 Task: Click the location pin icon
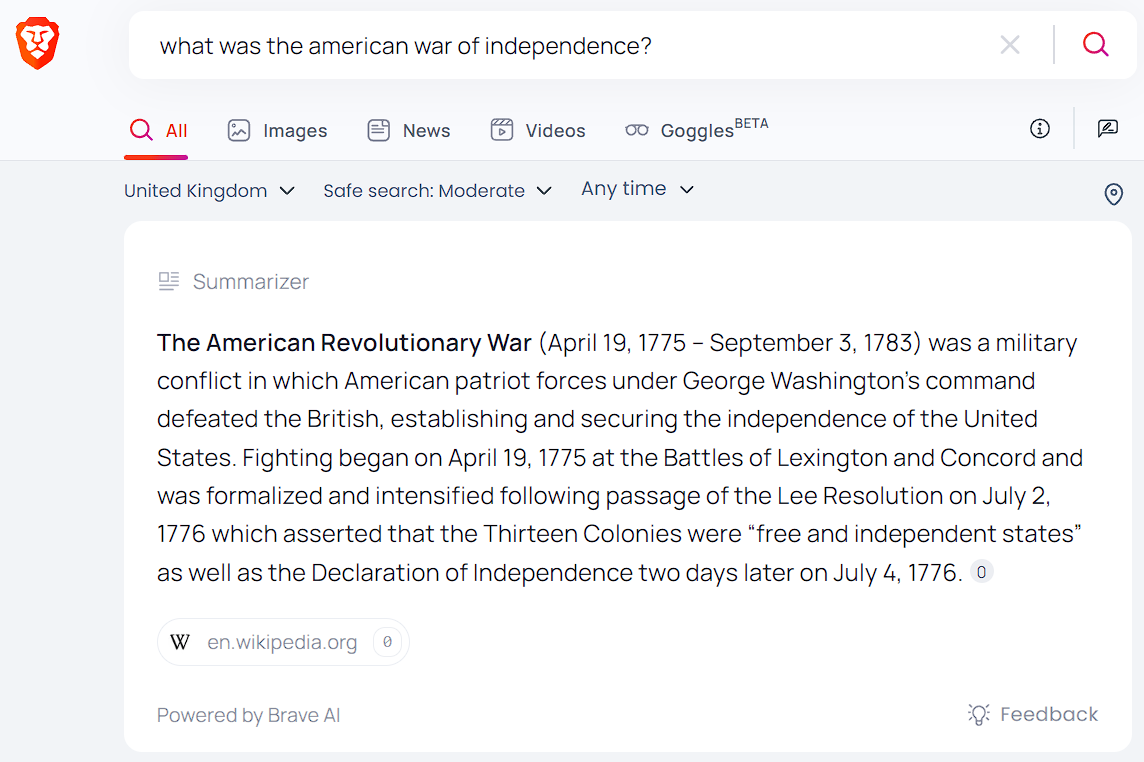point(1113,194)
